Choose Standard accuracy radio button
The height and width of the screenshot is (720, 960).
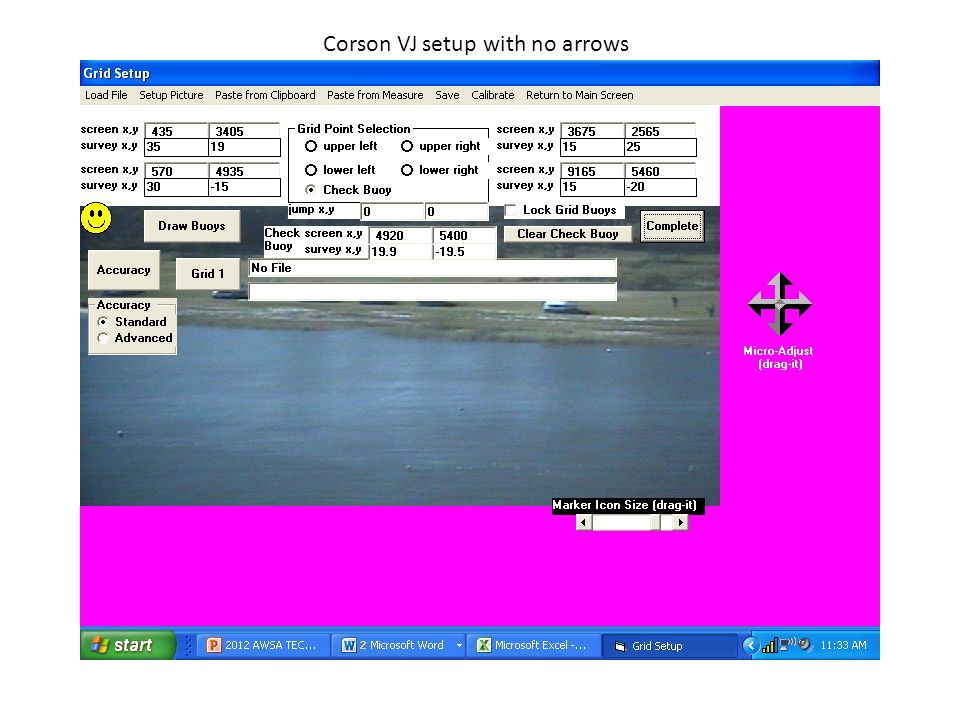[x=103, y=321]
